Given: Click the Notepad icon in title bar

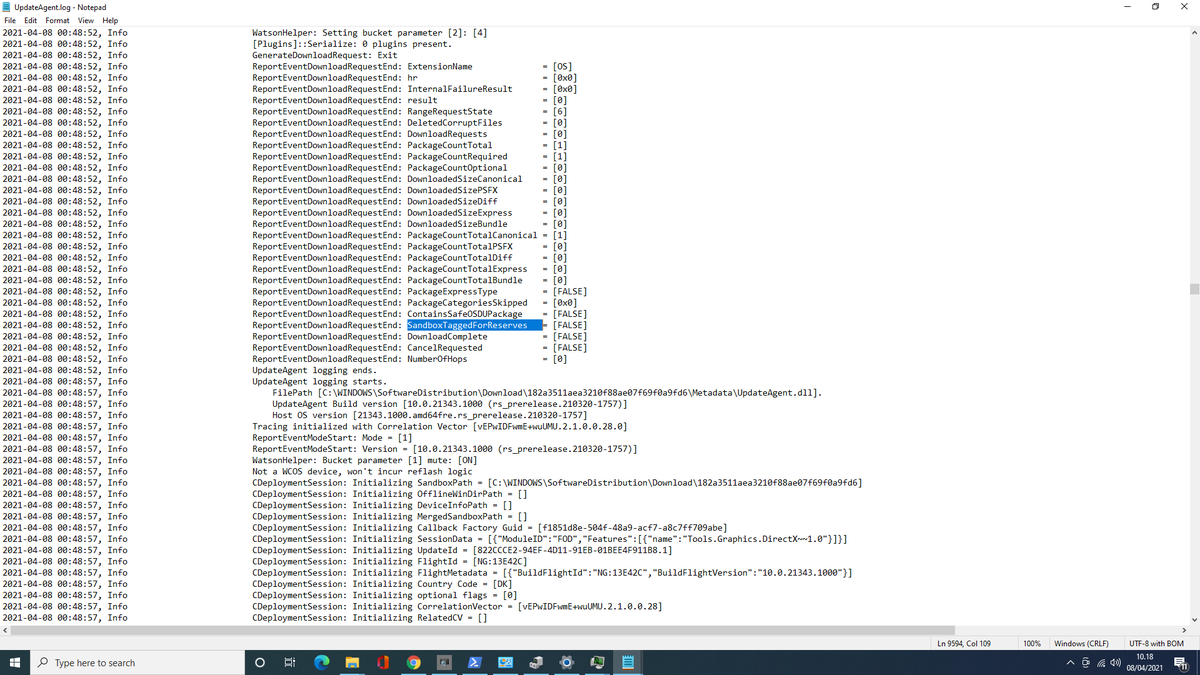Looking at the screenshot, I should point(7,7).
